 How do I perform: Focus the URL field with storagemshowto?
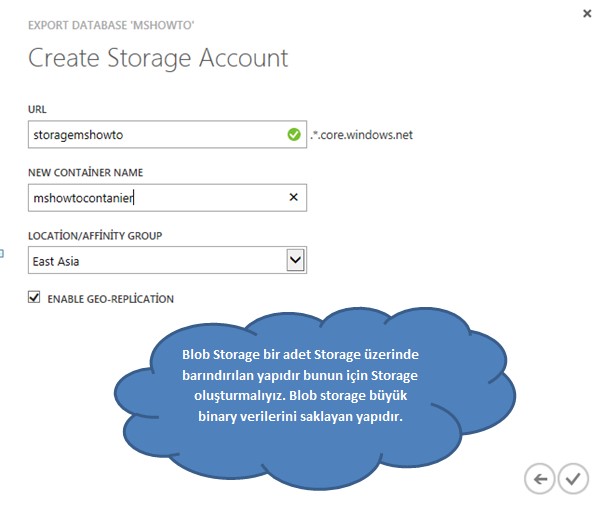[167, 134]
